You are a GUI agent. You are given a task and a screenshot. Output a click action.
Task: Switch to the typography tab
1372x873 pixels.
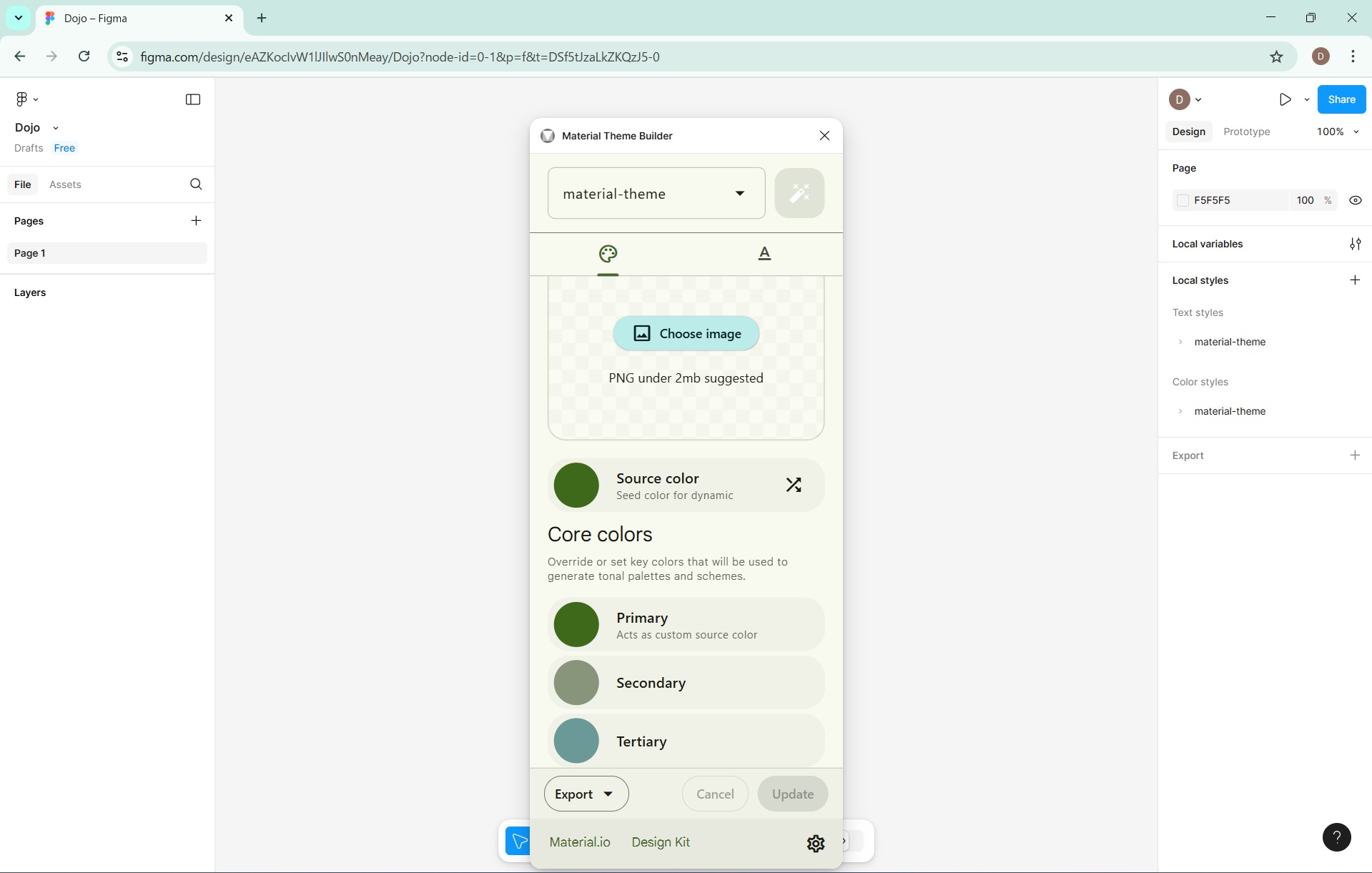[x=764, y=253]
